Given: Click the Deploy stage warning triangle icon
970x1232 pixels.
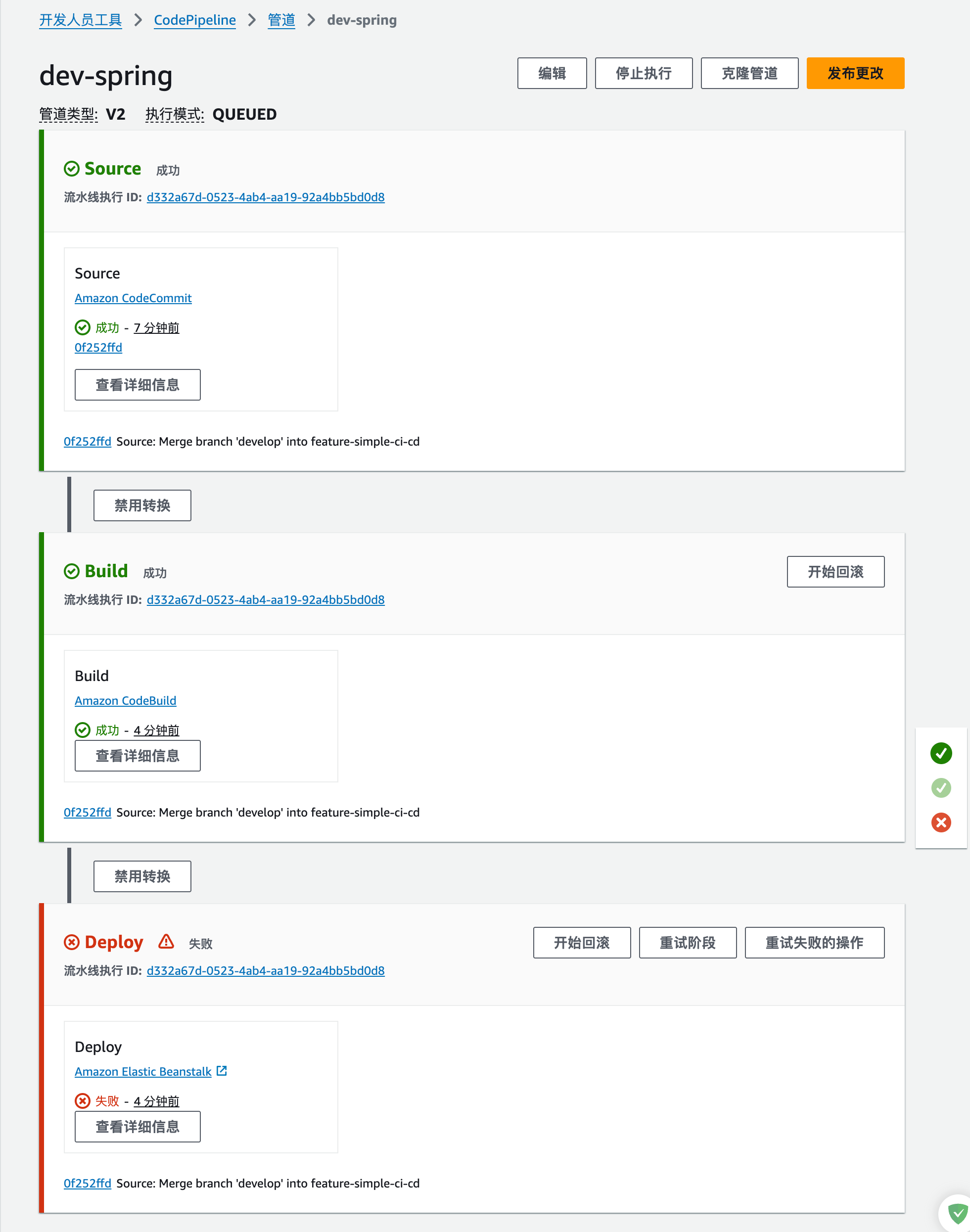Looking at the screenshot, I should pos(166,942).
